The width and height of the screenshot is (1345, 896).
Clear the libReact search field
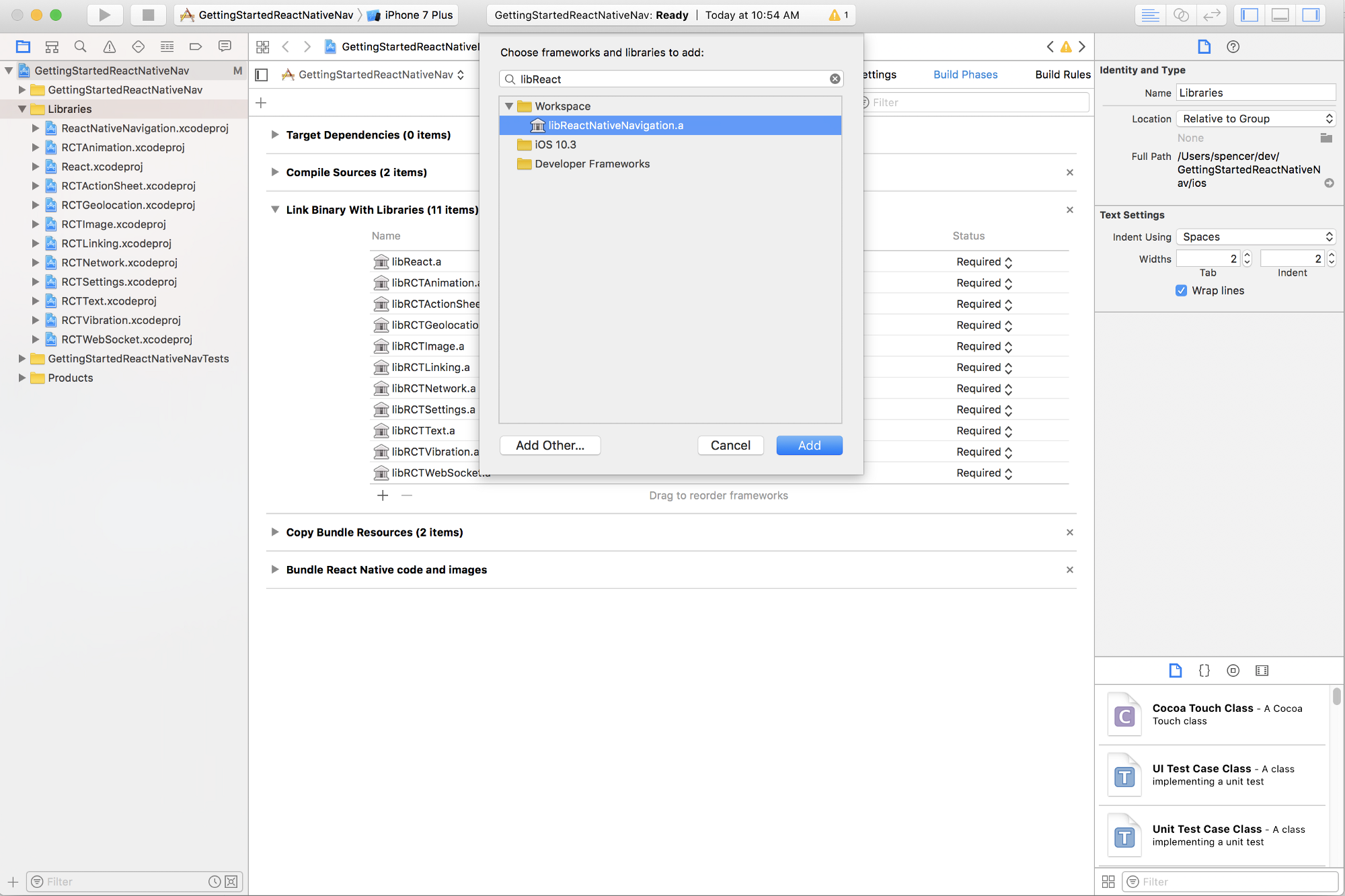coord(835,79)
